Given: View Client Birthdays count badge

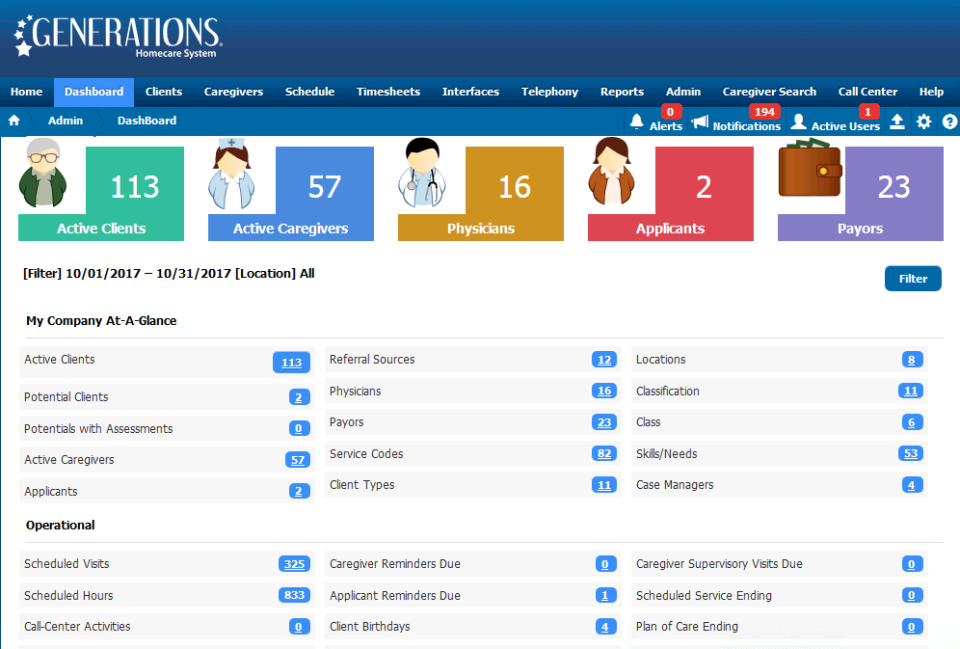Looking at the screenshot, I should (604, 627).
